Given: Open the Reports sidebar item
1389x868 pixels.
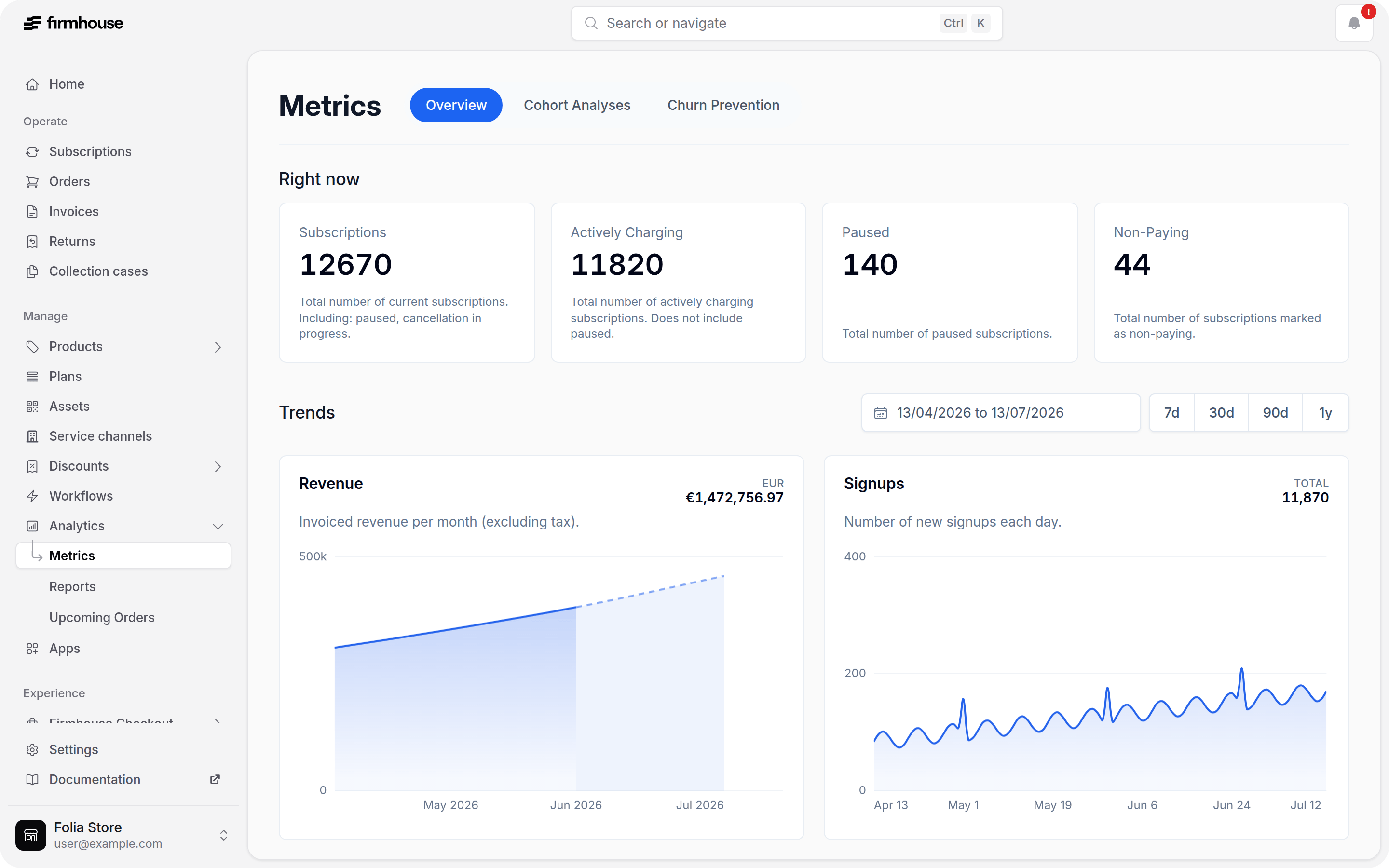Looking at the screenshot, I should point(72,587).
